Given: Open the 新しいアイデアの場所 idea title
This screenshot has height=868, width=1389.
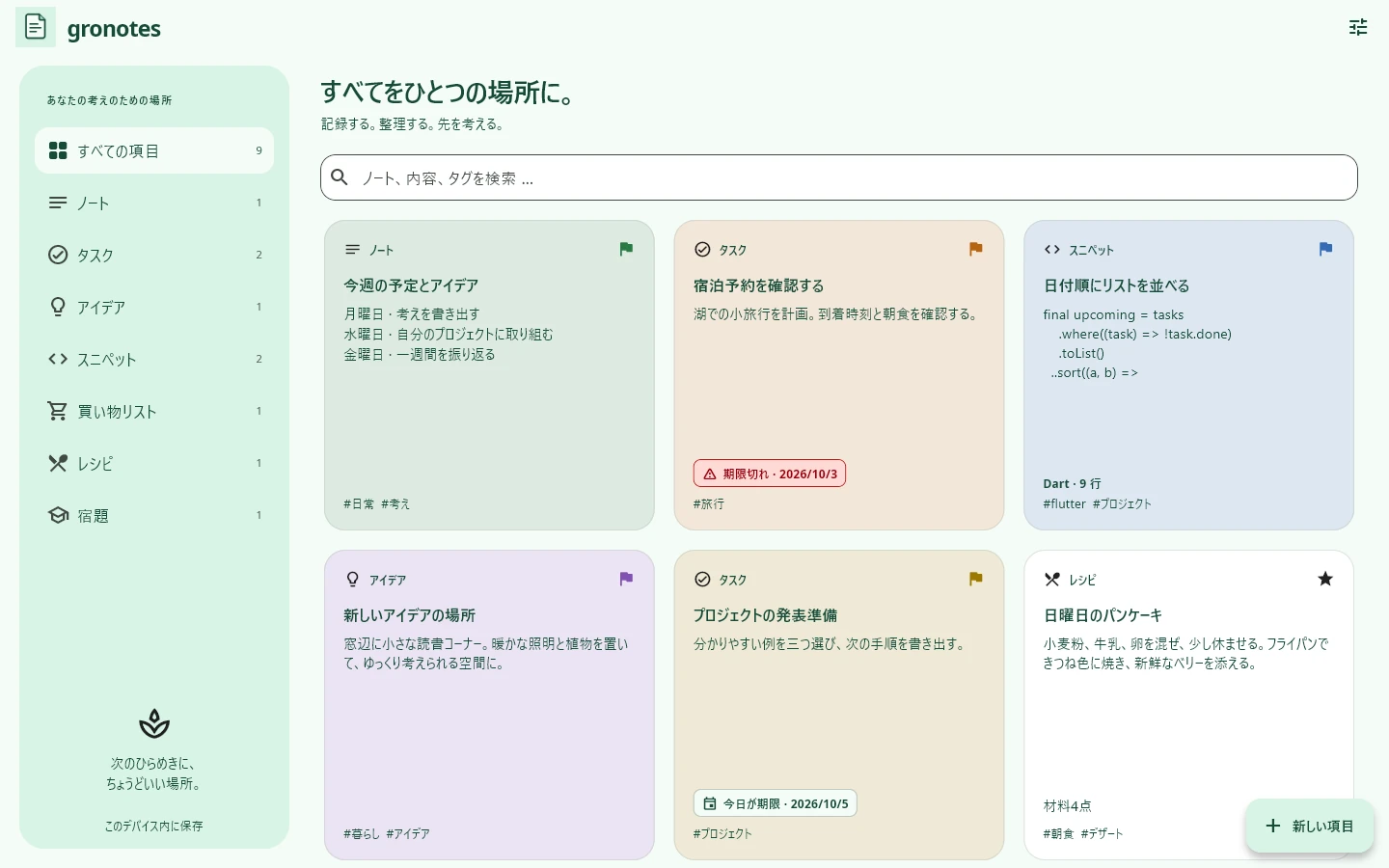Looking at the screenshot, I should [409, 615].
